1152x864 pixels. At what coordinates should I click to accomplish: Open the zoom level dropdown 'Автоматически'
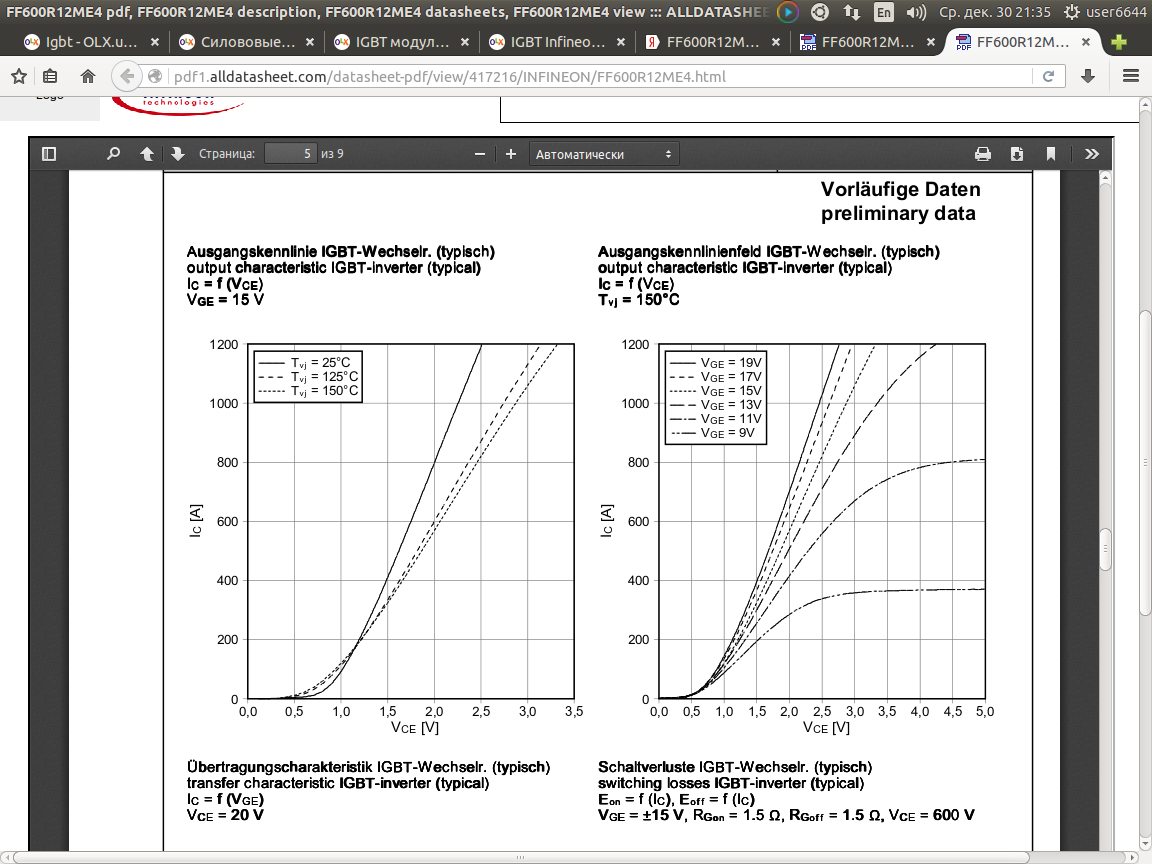(x=603, y=154)
